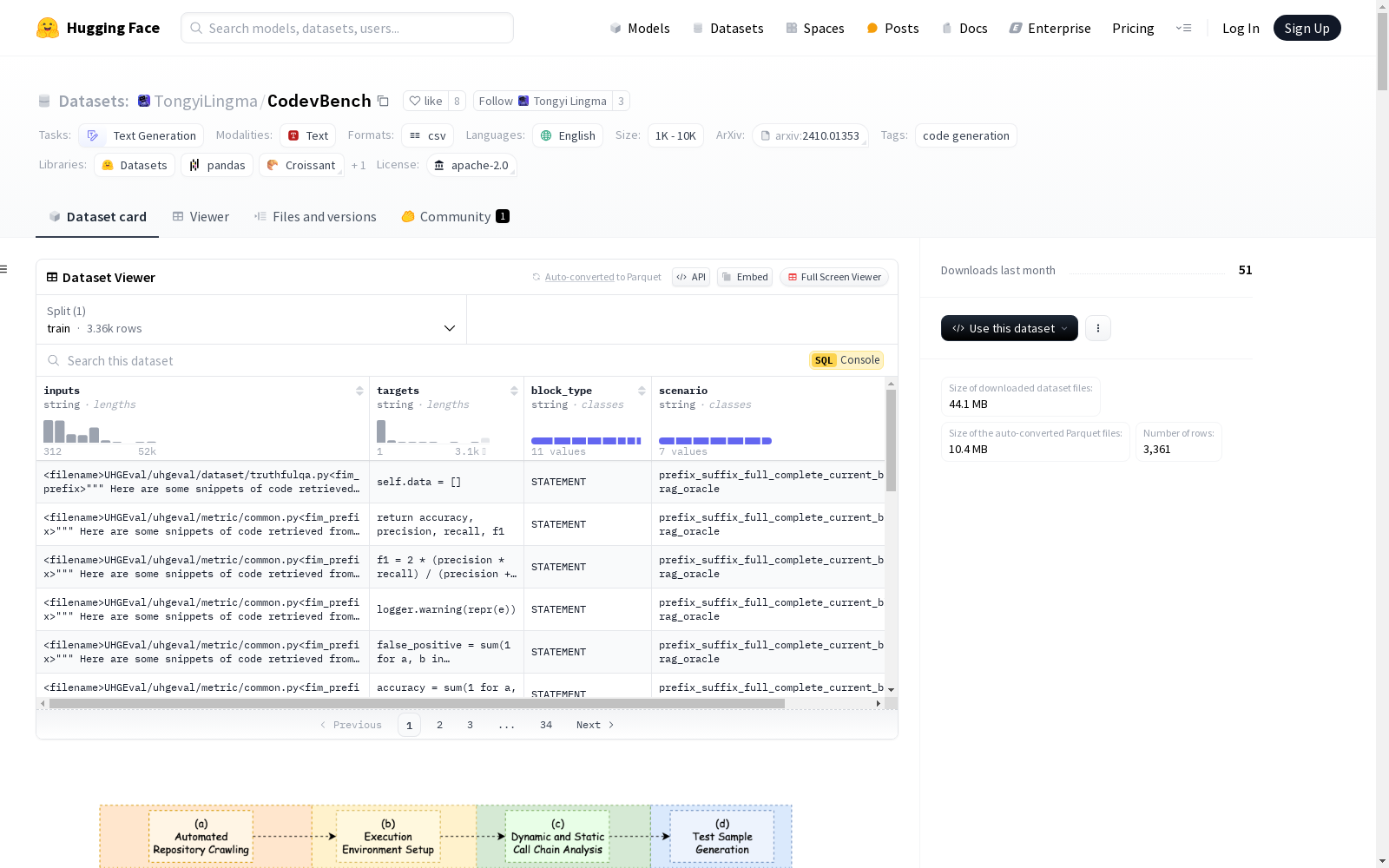Image resolution: width=1389 pixels, height=868 pixels.
Task: Click the inputs lengths histogram
Action: click(x=100, y=431)
